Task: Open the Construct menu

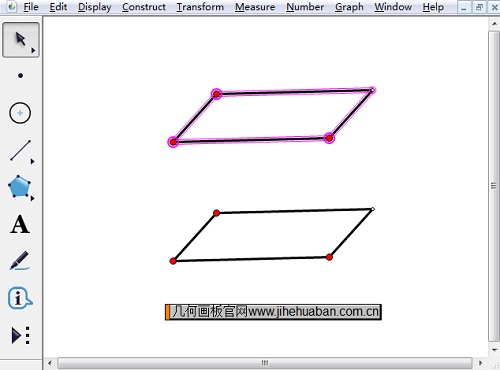Action: pos(144,7)
